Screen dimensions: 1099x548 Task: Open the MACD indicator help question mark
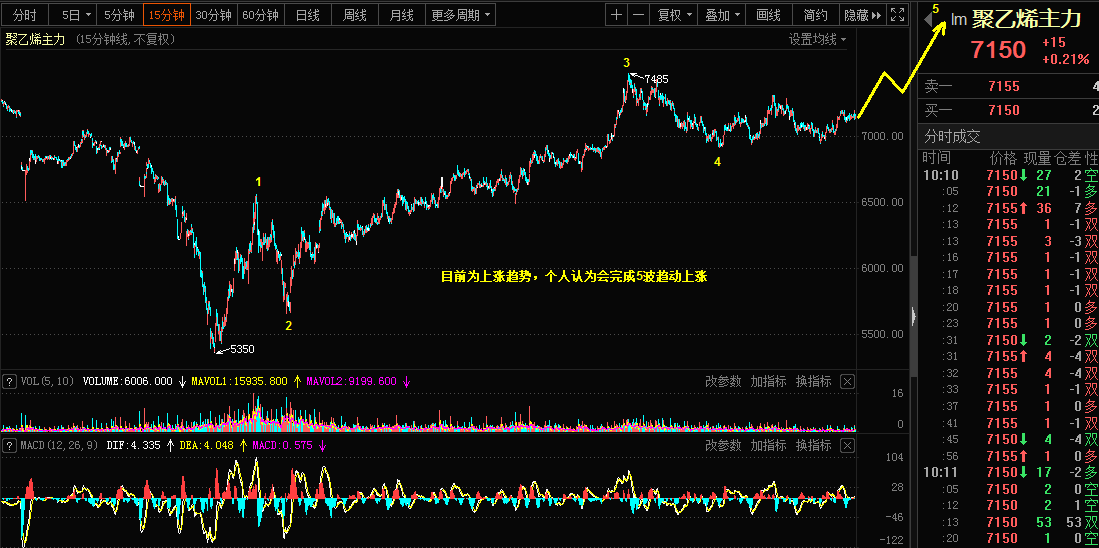(9, 445)
